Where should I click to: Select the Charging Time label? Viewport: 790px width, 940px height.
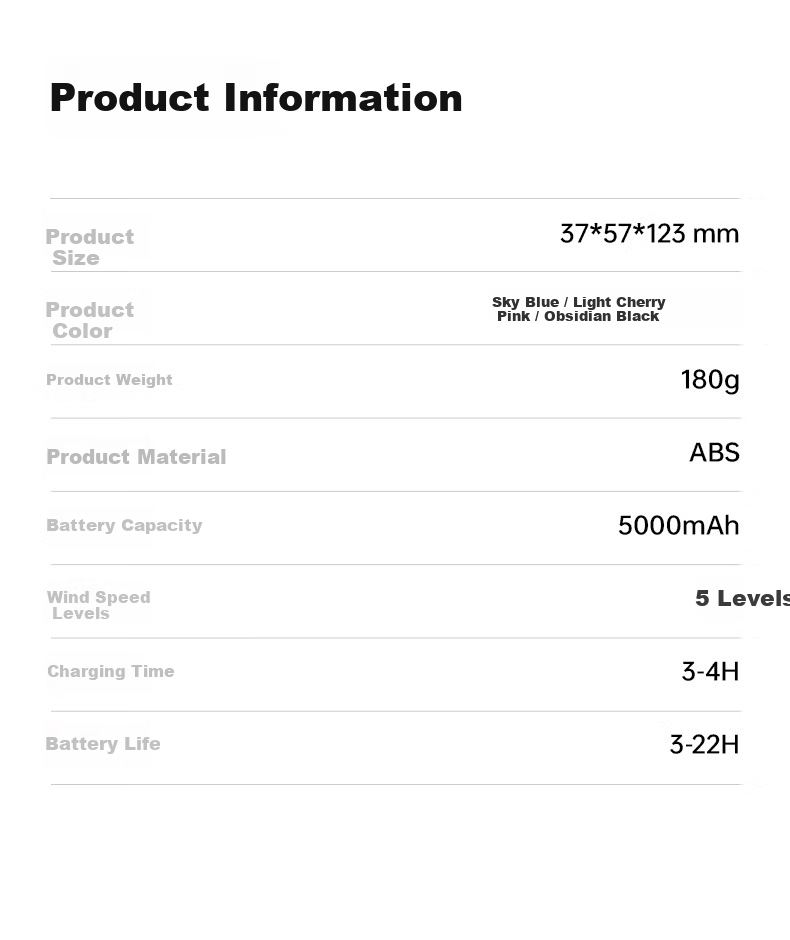point(111,671)
